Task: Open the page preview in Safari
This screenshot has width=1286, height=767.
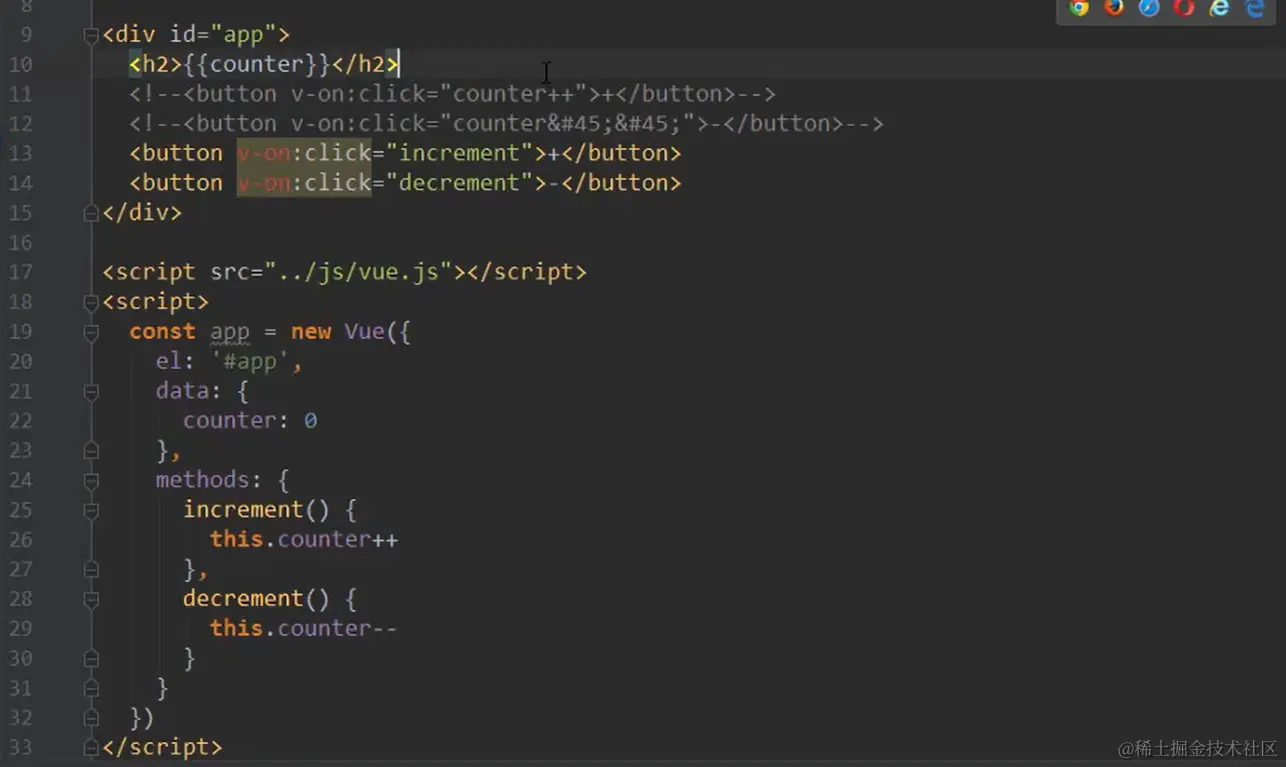Action: [x=1149, y=8]
